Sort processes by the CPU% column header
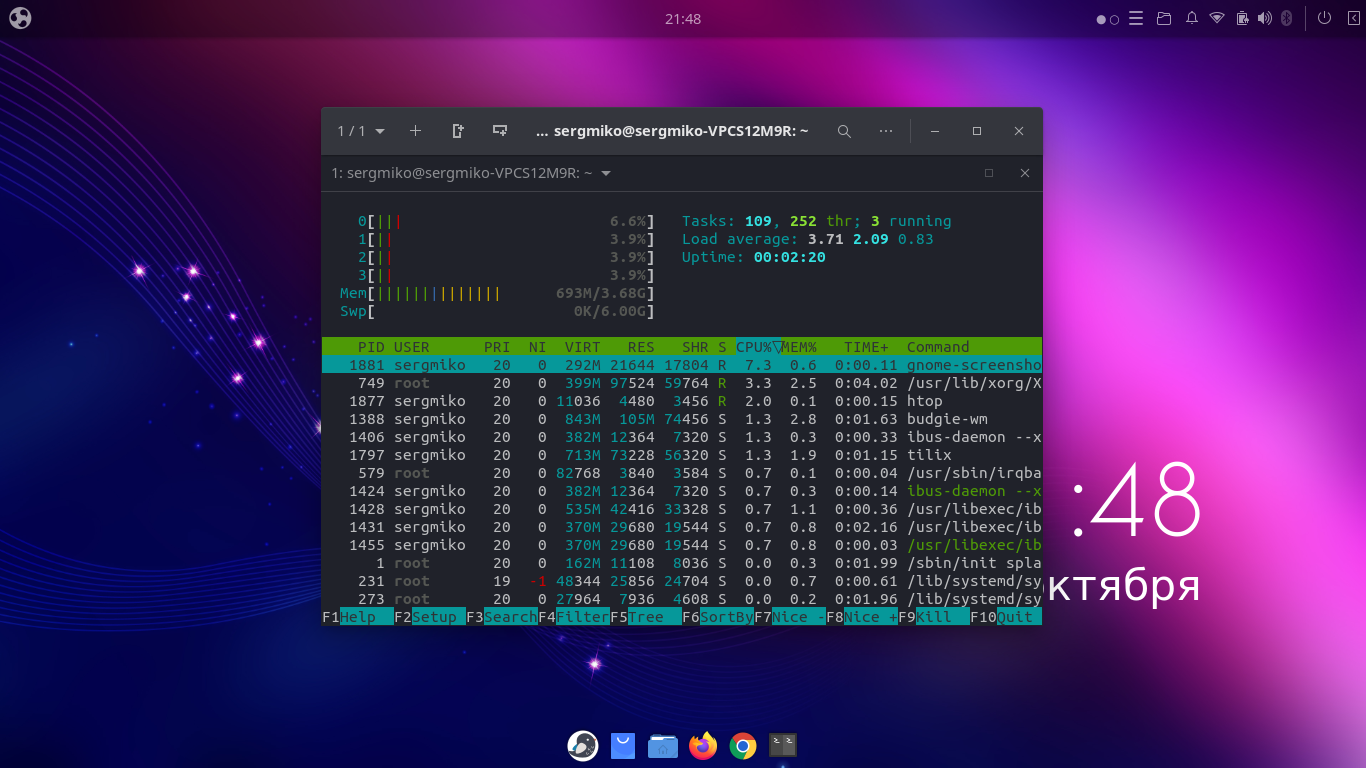 coord(754,347)
